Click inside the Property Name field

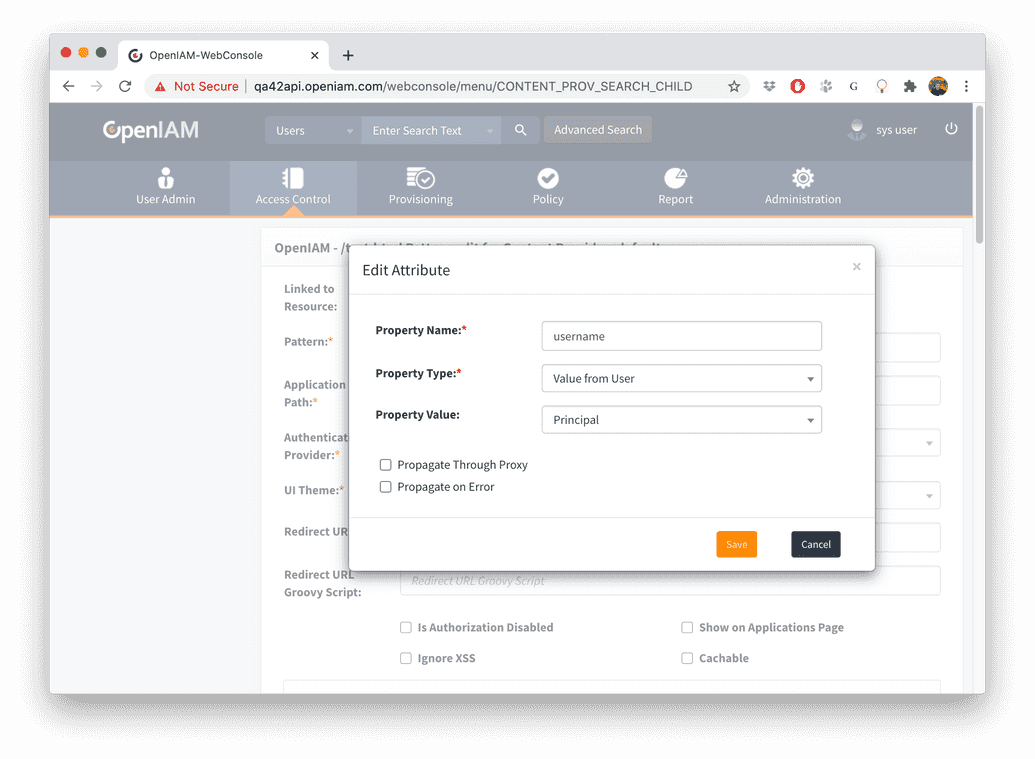[x=681, y=336]
